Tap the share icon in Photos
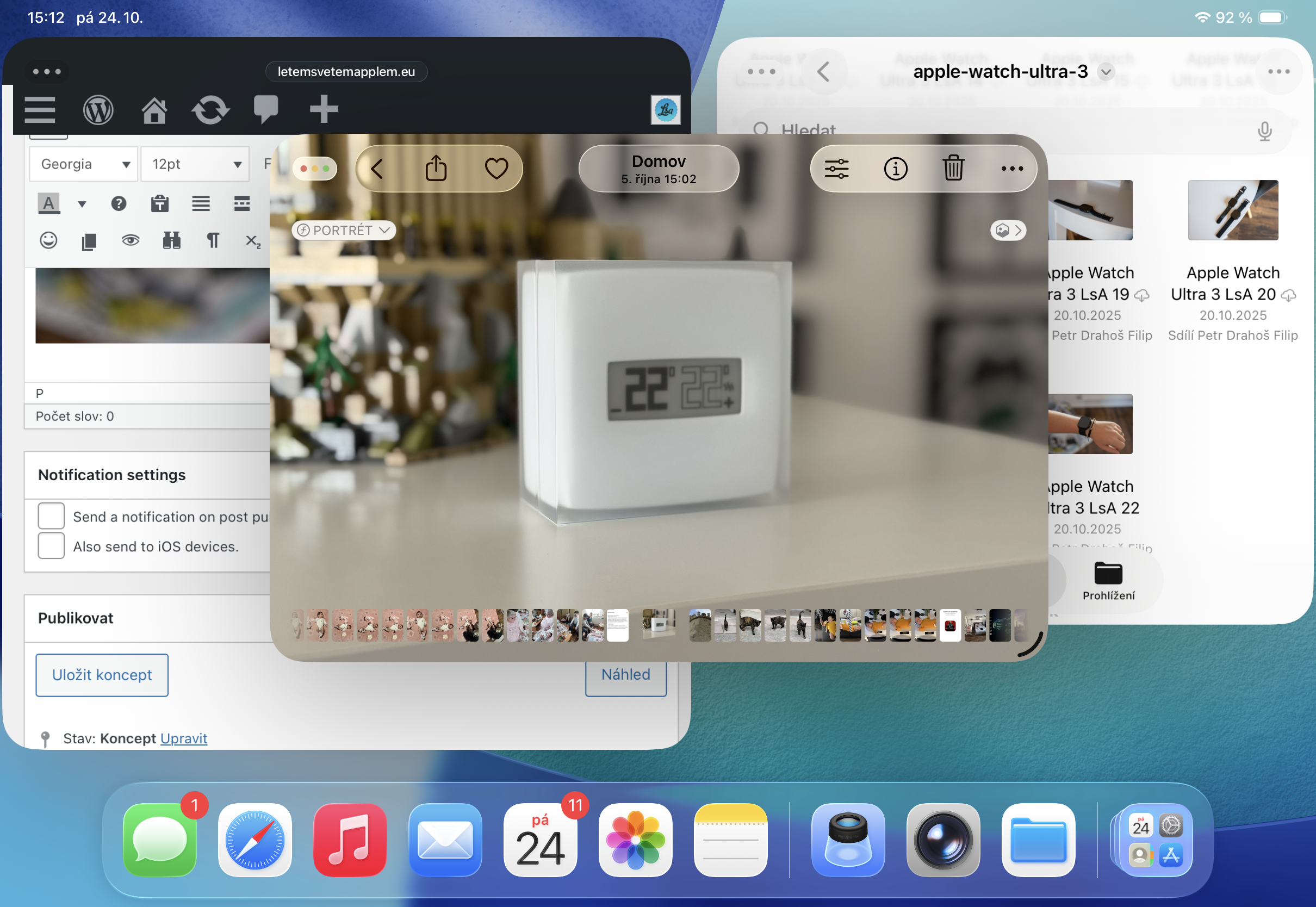Image resolution: width=1316 pixels, height=907 pixels. 436,168
